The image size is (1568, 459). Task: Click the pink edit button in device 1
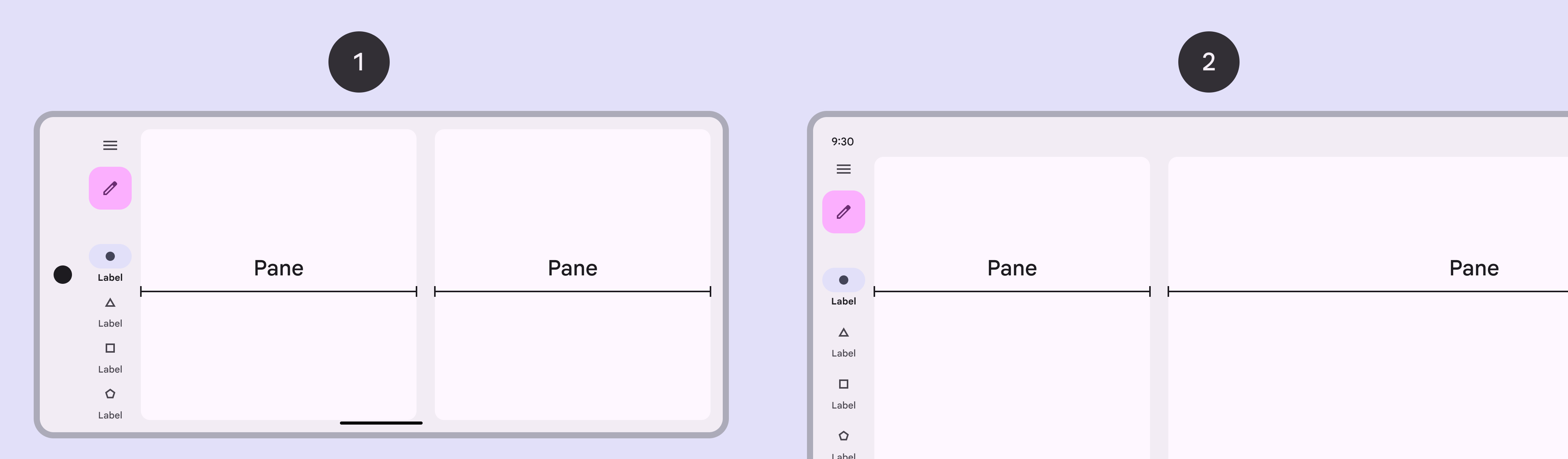click(x=110, y=189)
